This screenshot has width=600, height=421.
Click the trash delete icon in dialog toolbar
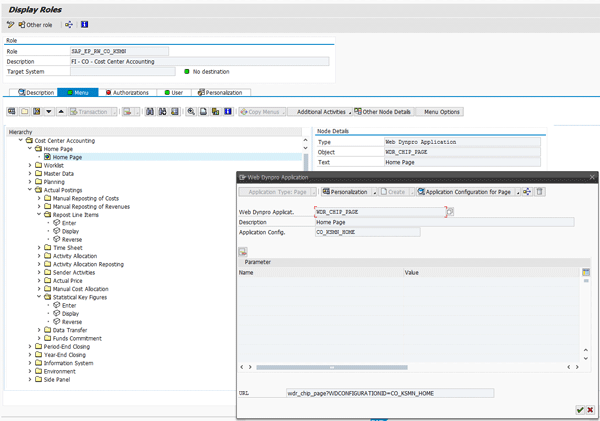pos(541,191)
